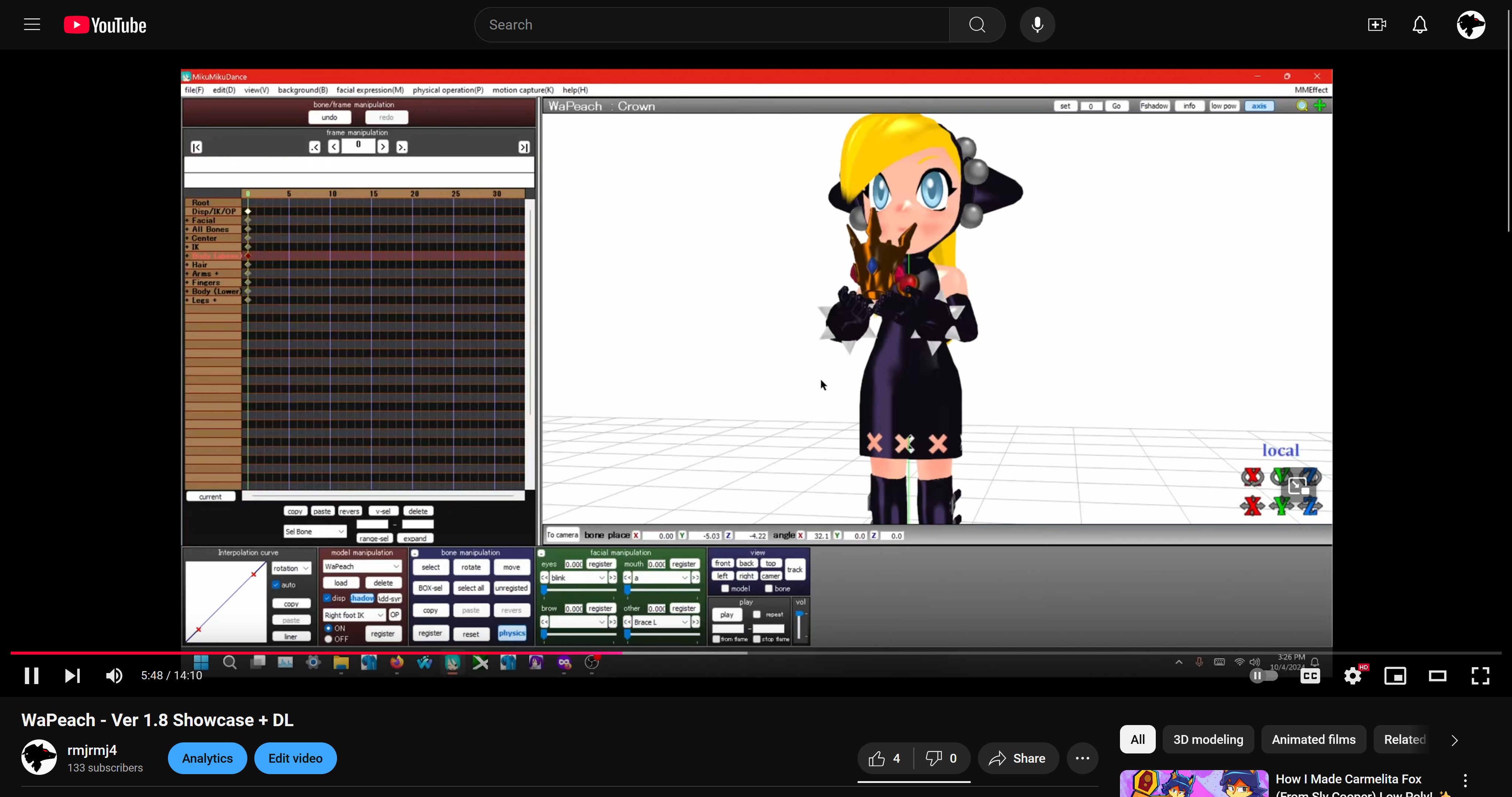Screen dimensions: 1512x797
Task: Toggle the auto interpolation checkbox
Action: (x=276, y=584)
